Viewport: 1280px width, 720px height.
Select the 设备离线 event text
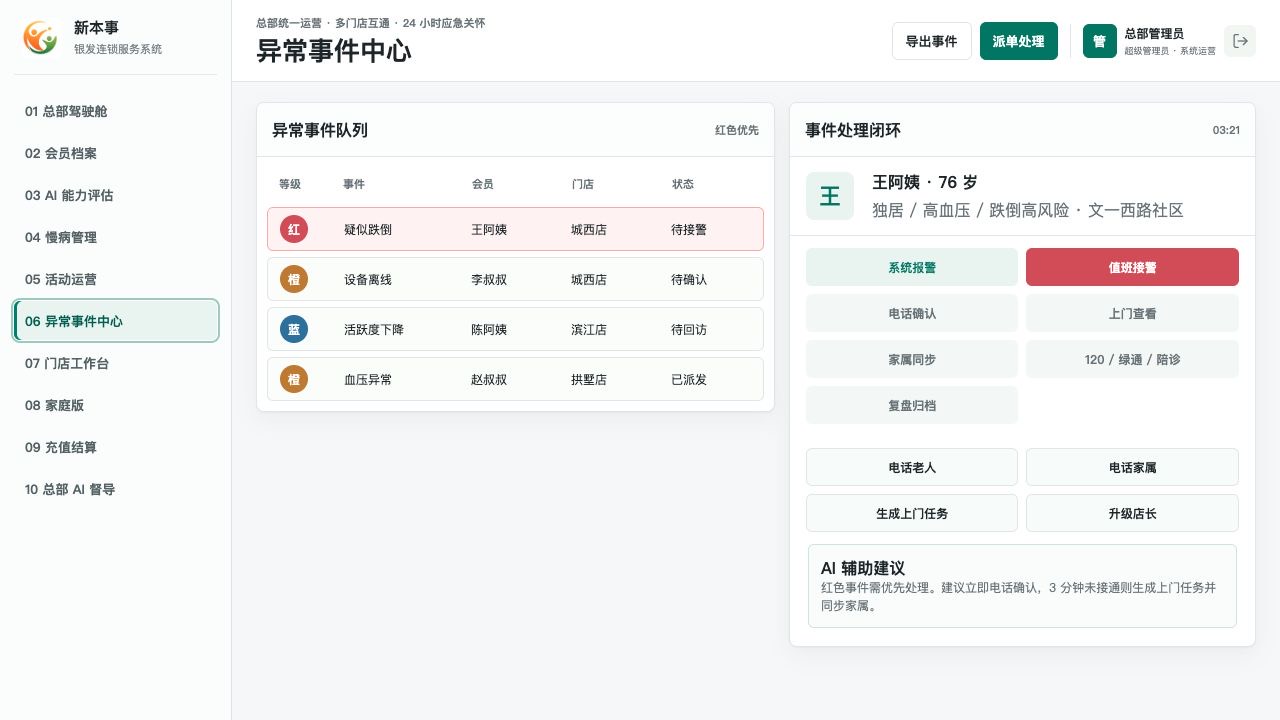click(368, 279)
